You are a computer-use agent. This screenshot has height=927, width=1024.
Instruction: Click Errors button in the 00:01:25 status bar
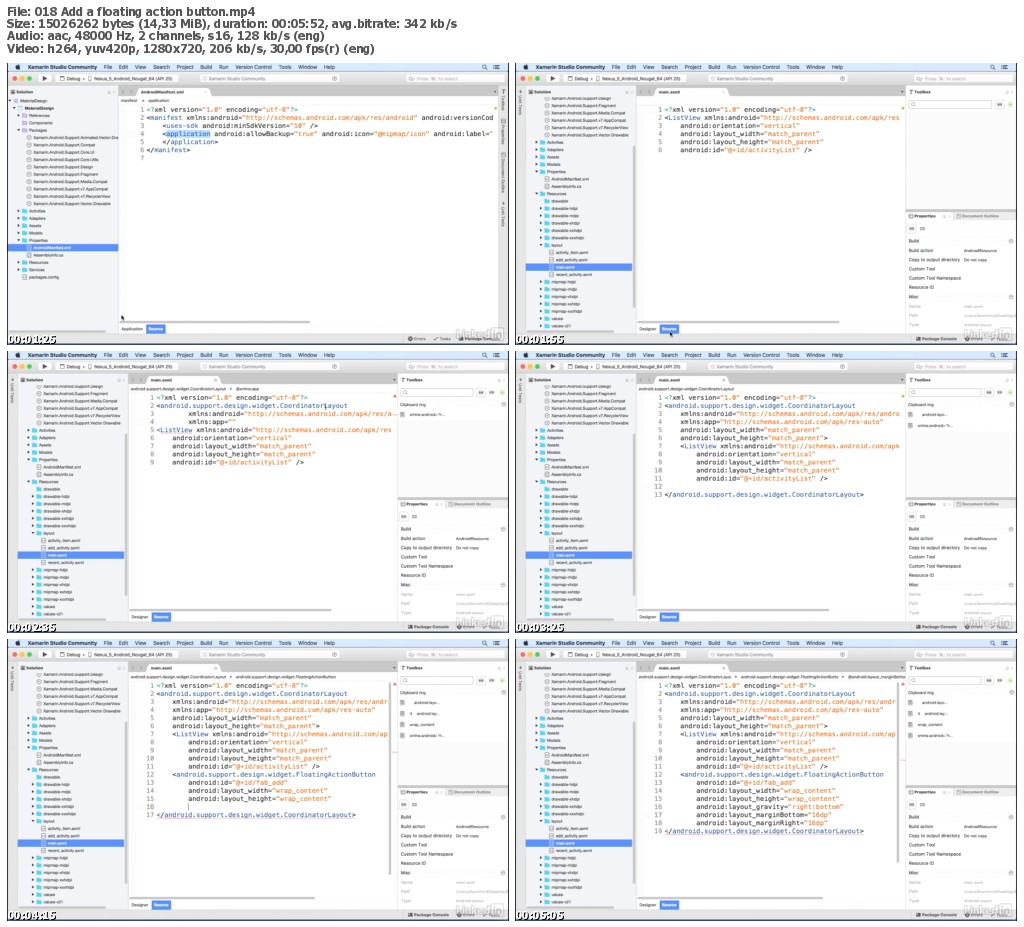417,338
